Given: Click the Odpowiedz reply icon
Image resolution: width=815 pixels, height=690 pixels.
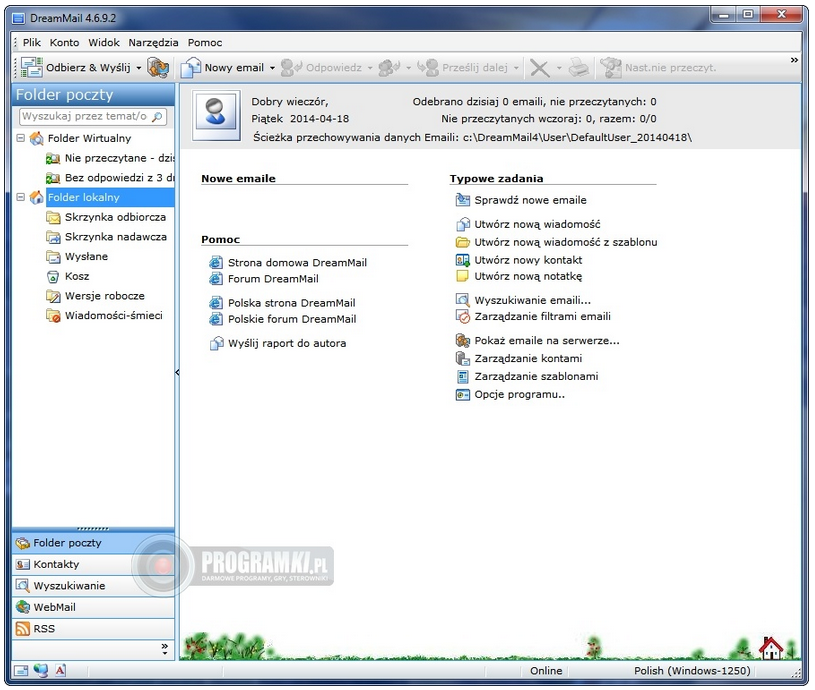Looking at the screenshot, I should tap(291, 68).
